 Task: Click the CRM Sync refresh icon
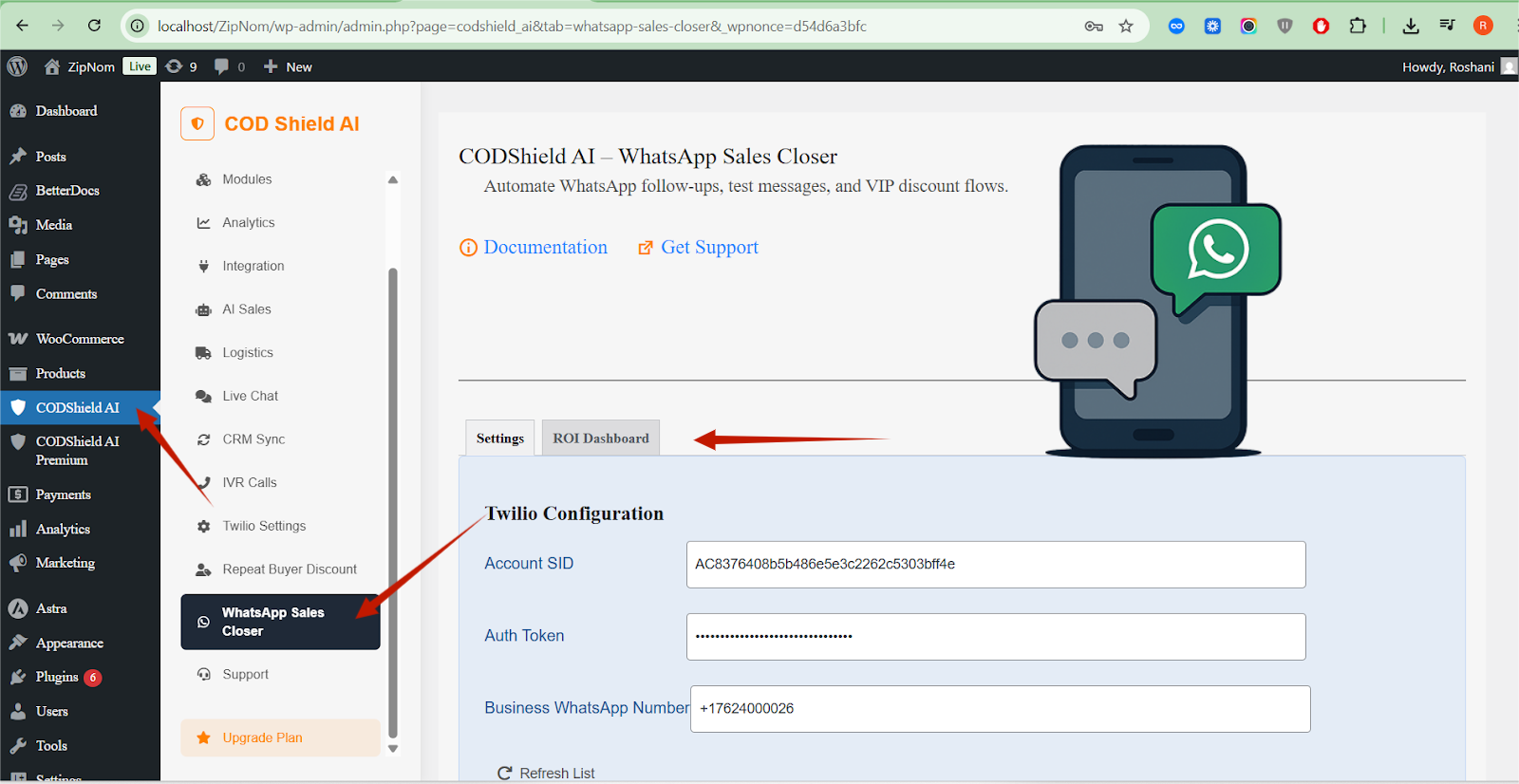point(203,439)
